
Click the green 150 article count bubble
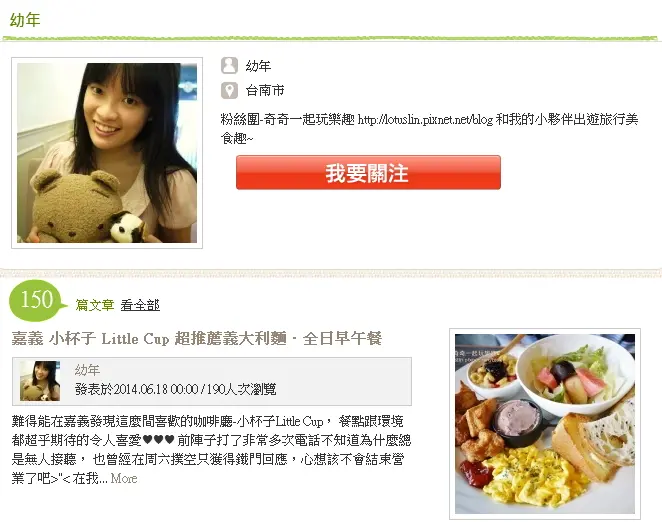click(x=37, y=300)
